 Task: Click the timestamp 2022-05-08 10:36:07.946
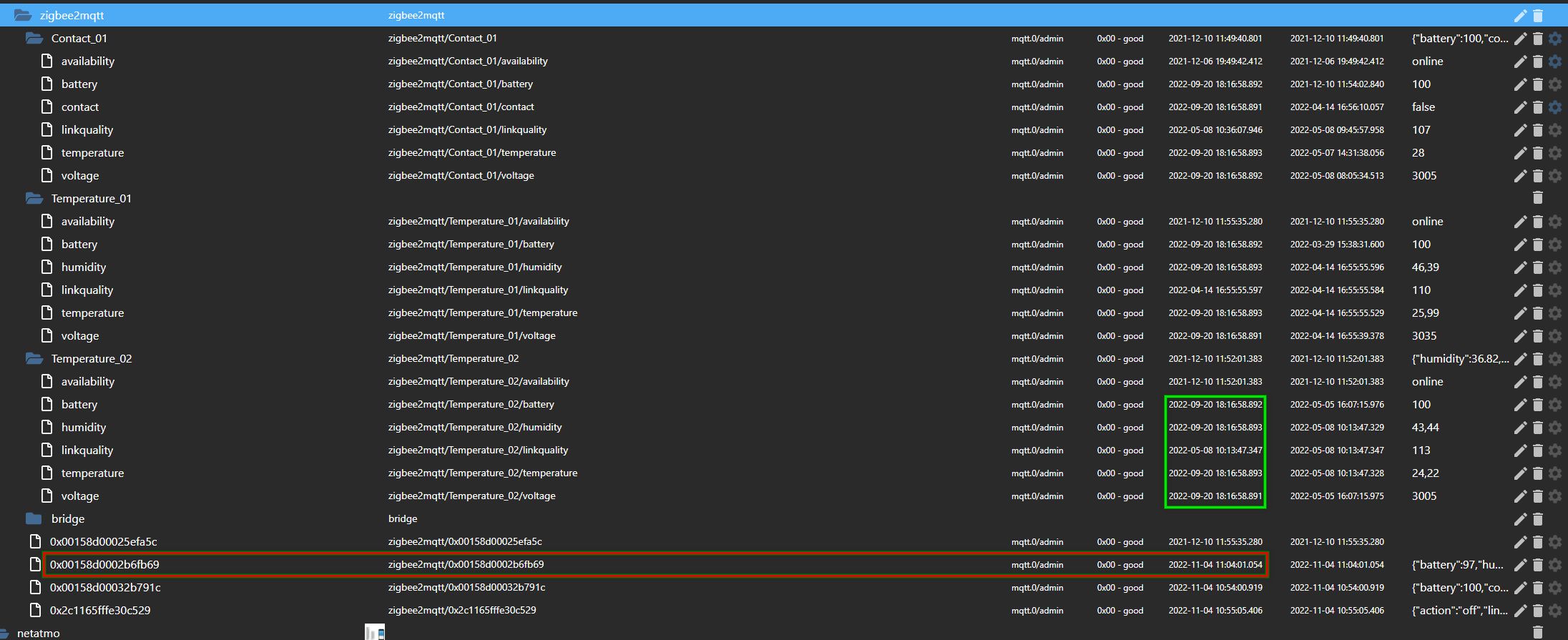[1215, 130]
